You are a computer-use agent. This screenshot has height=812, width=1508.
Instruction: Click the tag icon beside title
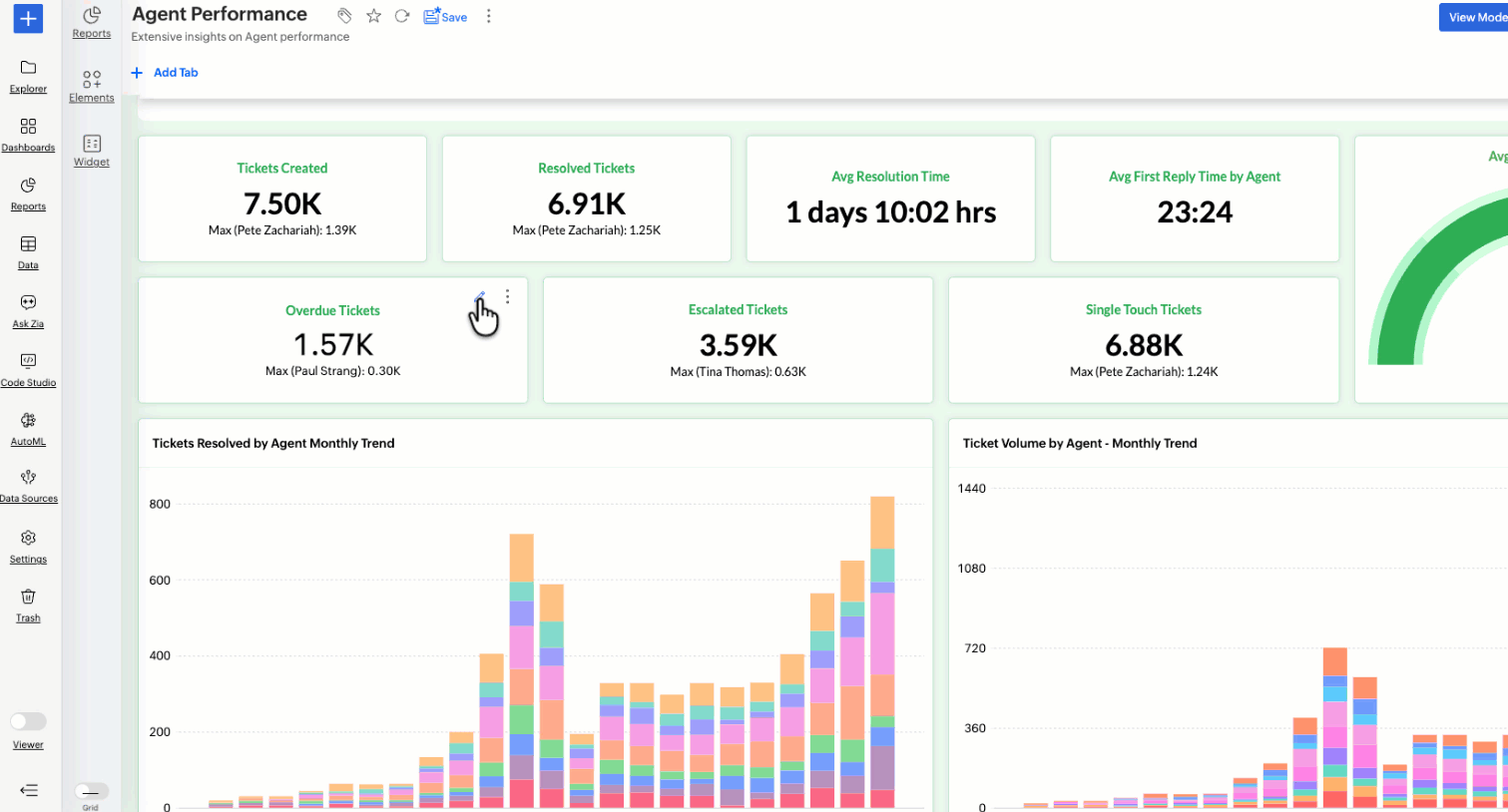pos(344,16)
